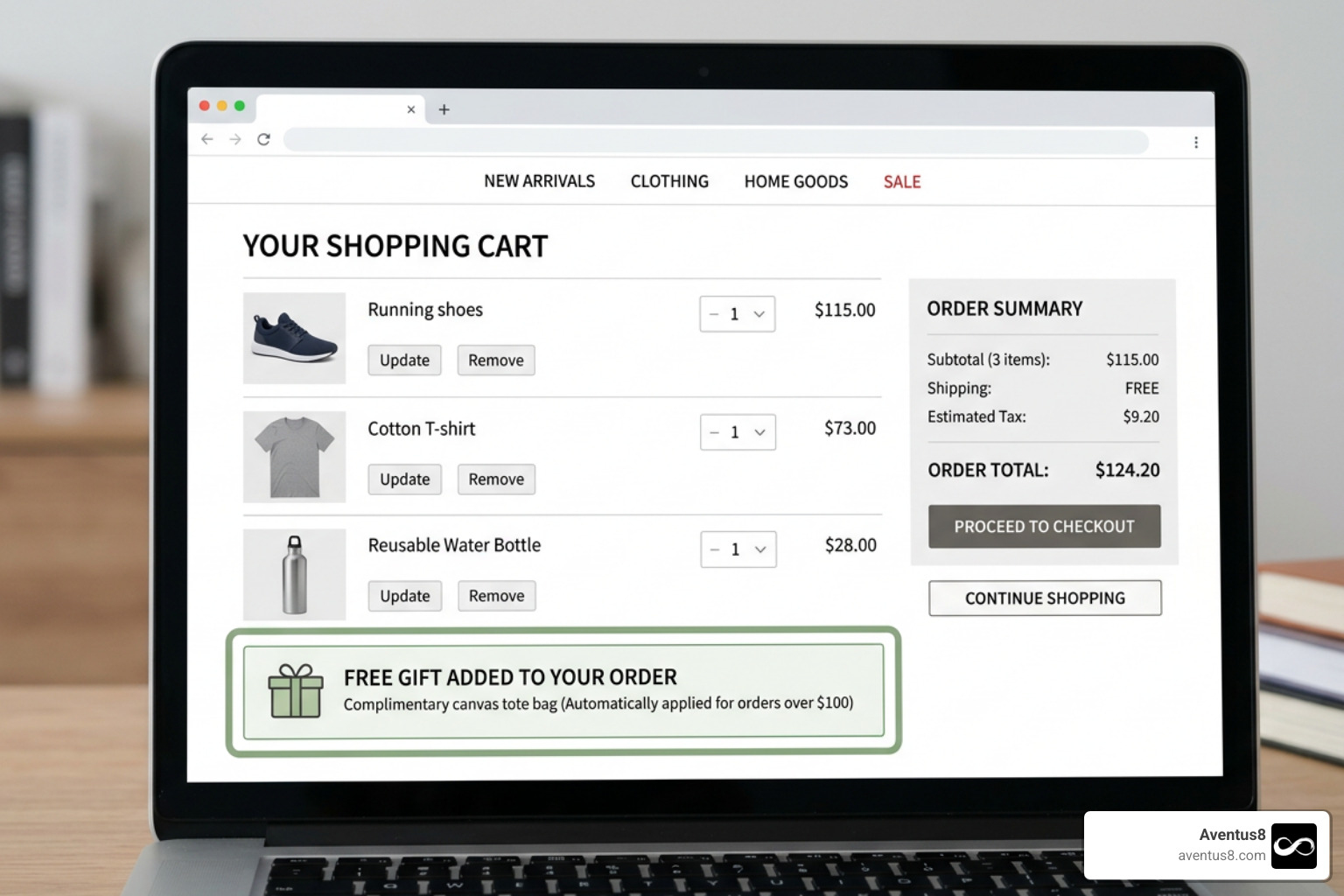1344x896 pixels.
Task: Open the NEW ARRIVALS menu
Action: 539,181
